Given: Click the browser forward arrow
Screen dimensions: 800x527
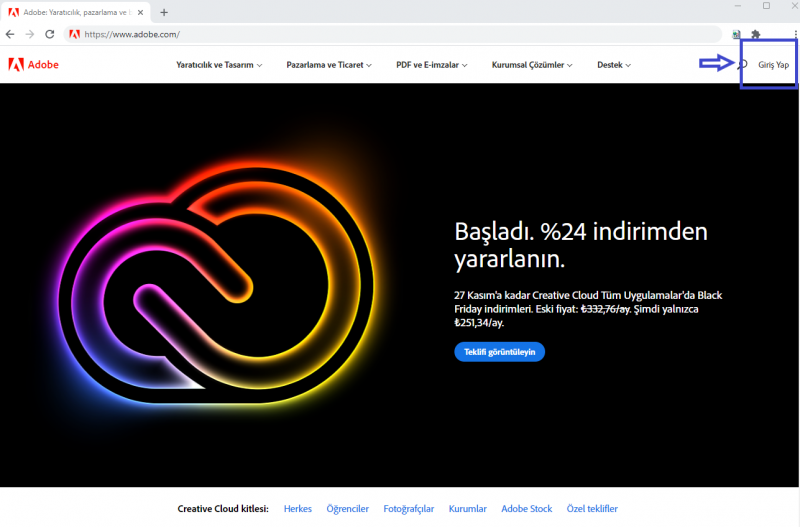Looking at the screenshot, I should point(30,34).
